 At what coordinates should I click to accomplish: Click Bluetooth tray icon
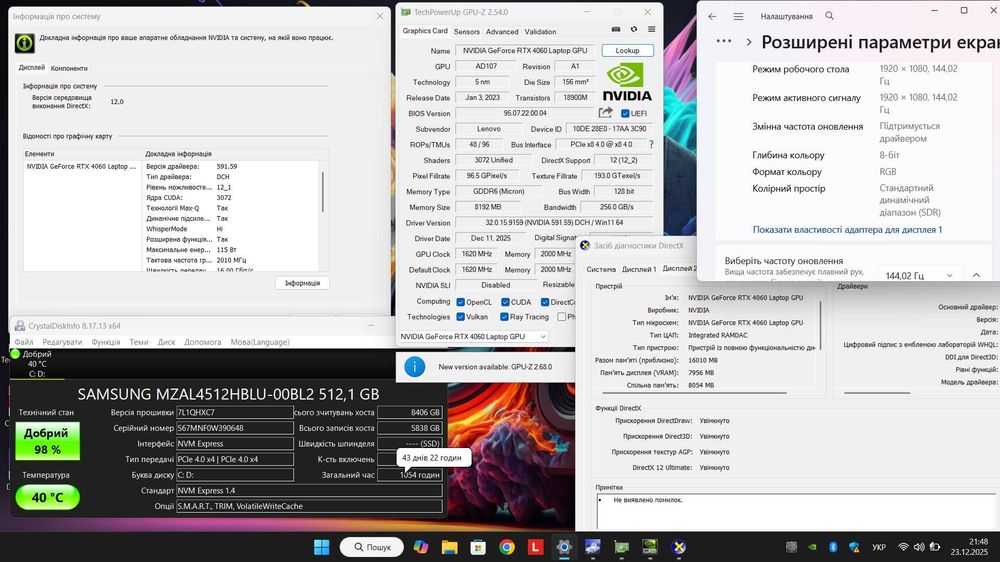(x=833, y=547)
